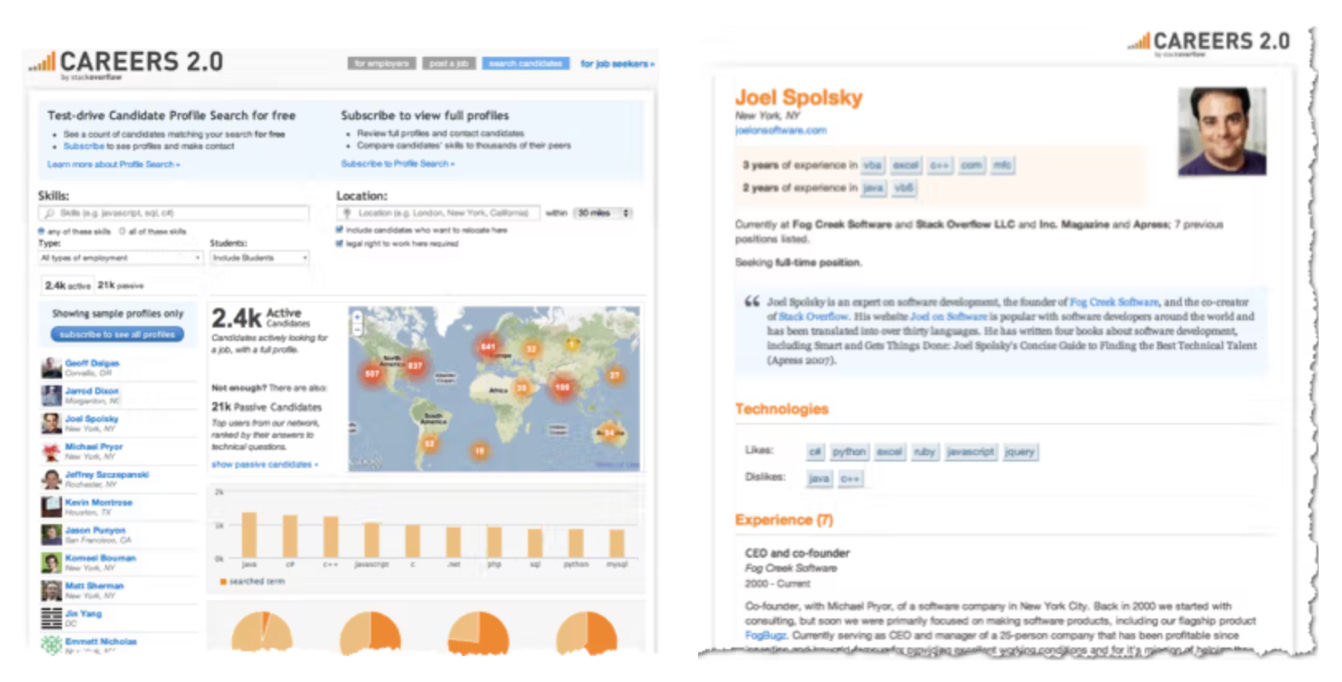Open the 'for employers' nav item
Screen dimensions: 1342x682
point(381,63)
